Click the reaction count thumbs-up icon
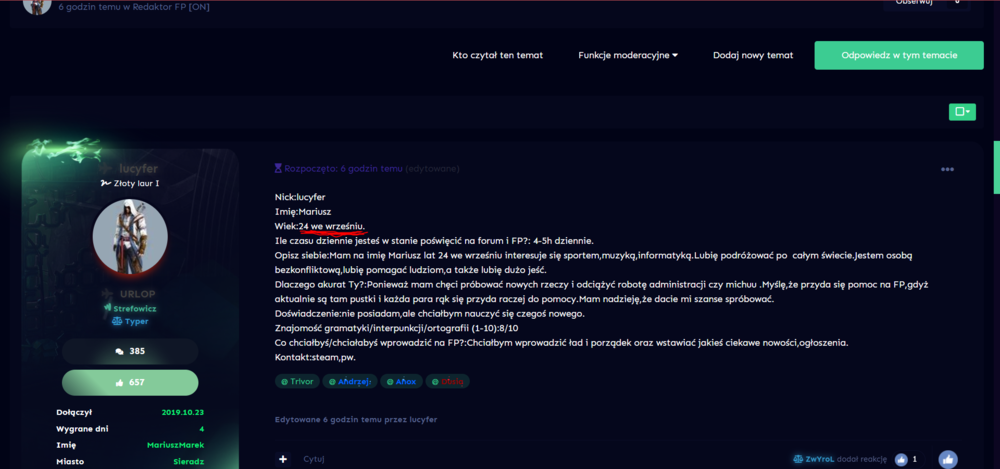Viewport: 1000px width, 469px height. click(x=901, y=459)
